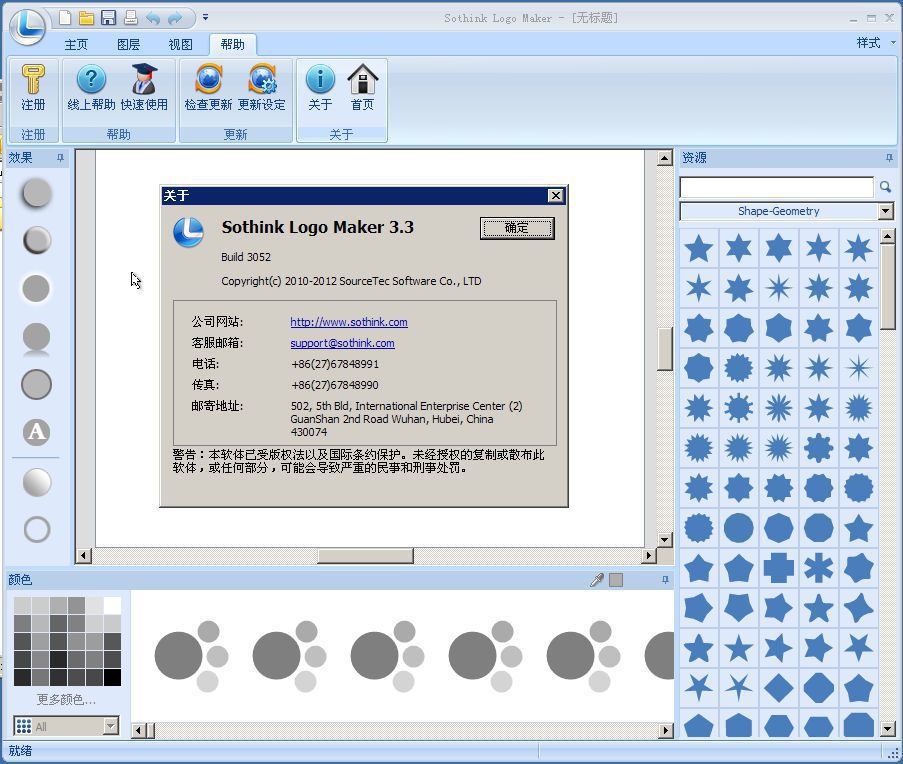
Task: Select the eyedropper color picker tool
Action: click(x=597, y=580)
